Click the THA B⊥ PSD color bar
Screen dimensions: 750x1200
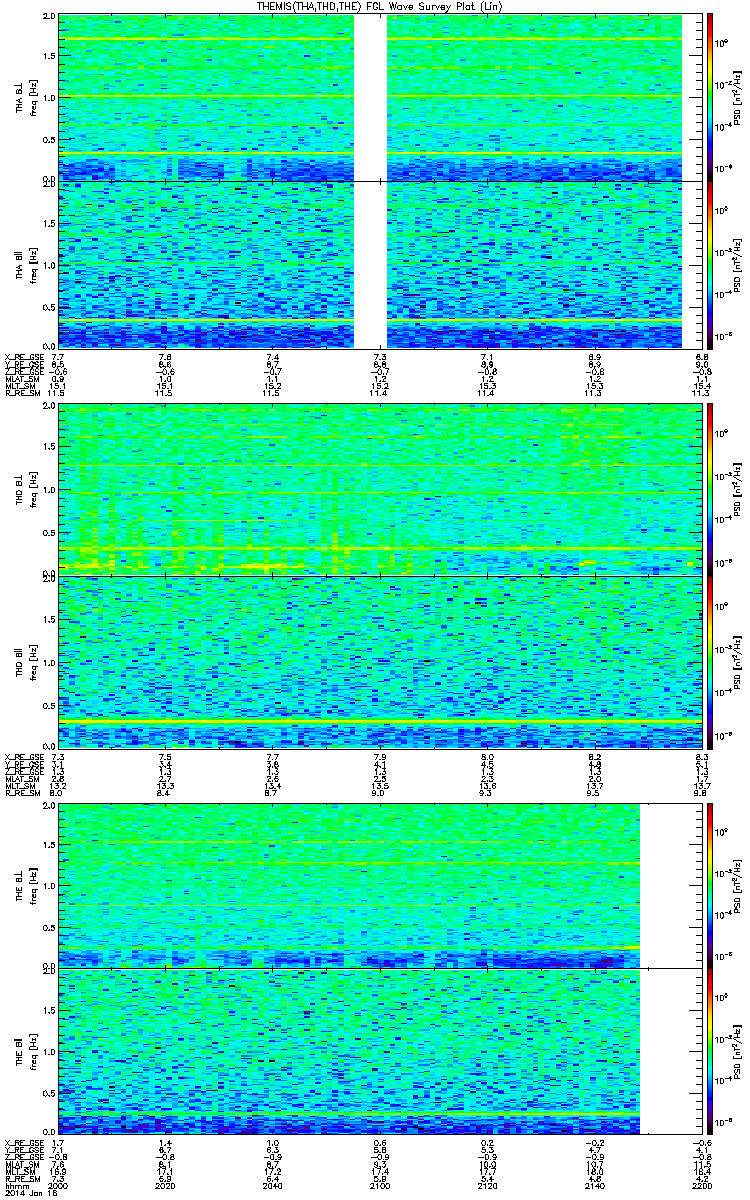pos(711,98)
